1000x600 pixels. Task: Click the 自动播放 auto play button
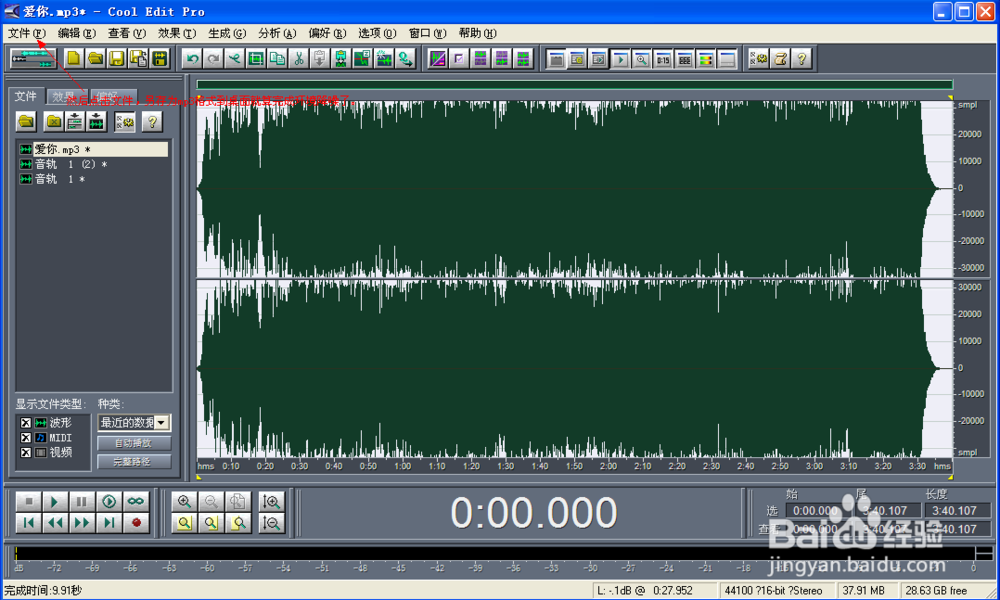[134, 443]
